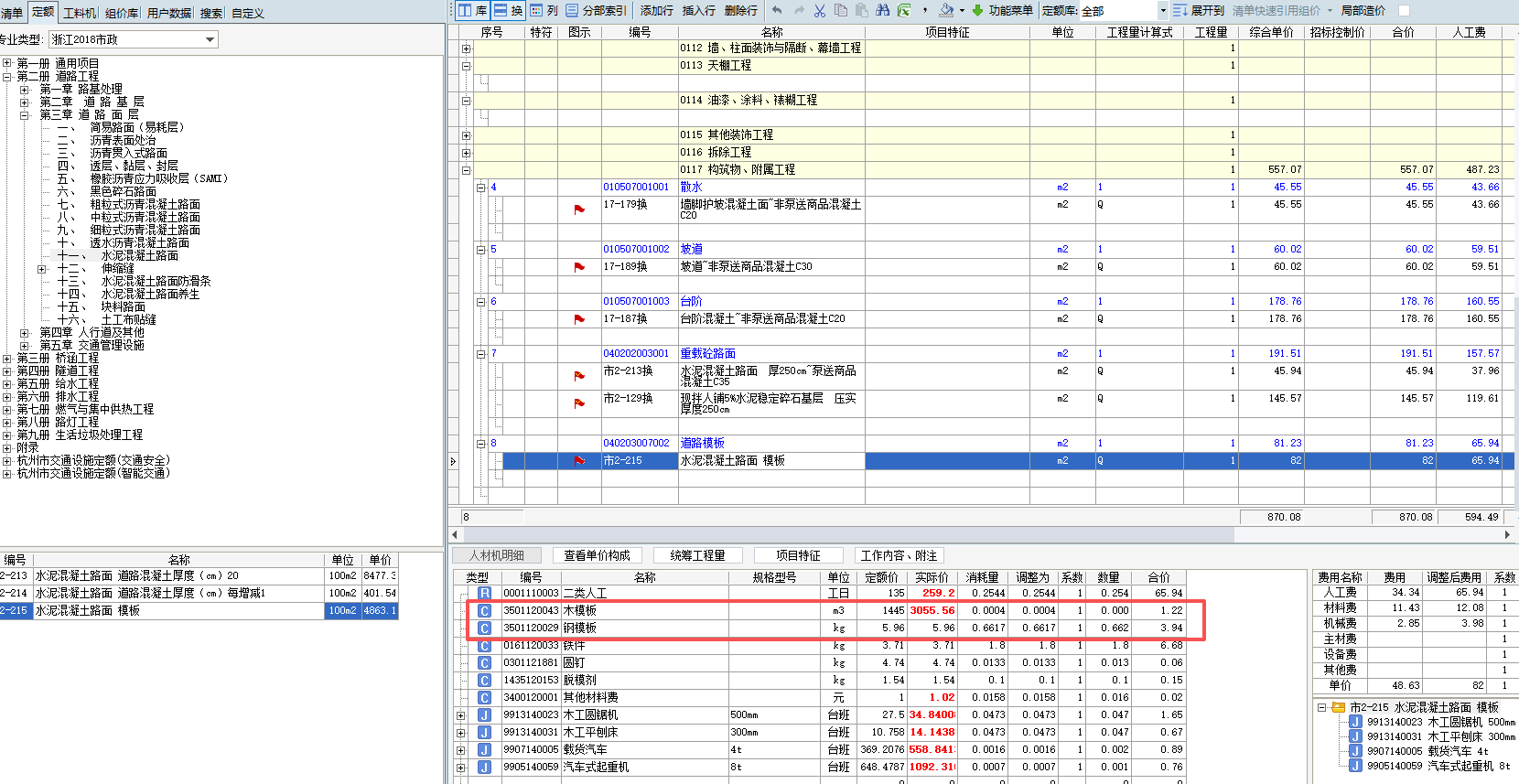Switch to the 自定义 tab

click(247, 13)
